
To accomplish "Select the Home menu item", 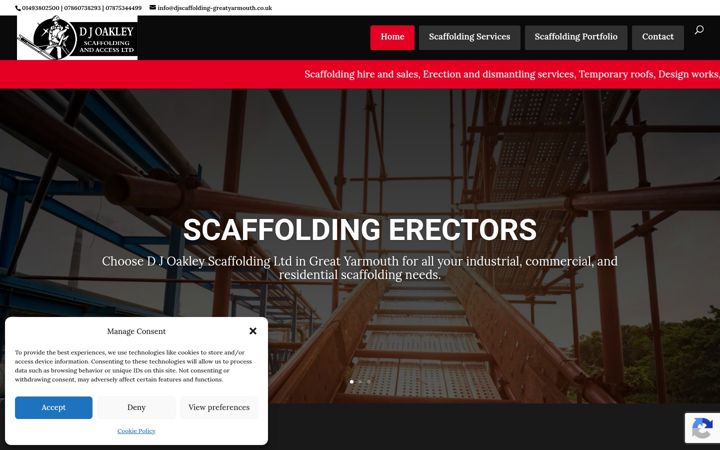I will coord(392,37).
